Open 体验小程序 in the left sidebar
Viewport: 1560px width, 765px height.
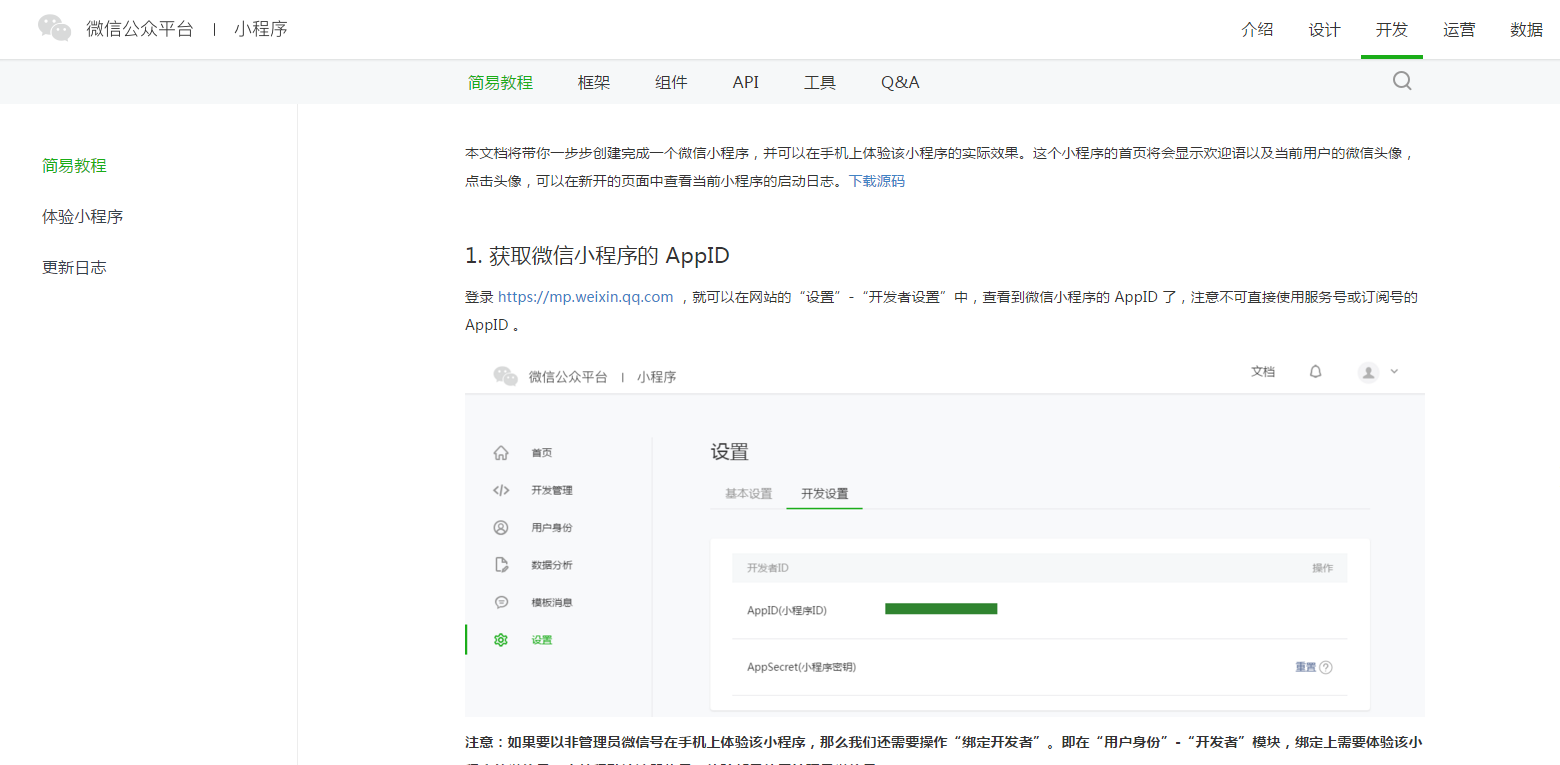82,216
